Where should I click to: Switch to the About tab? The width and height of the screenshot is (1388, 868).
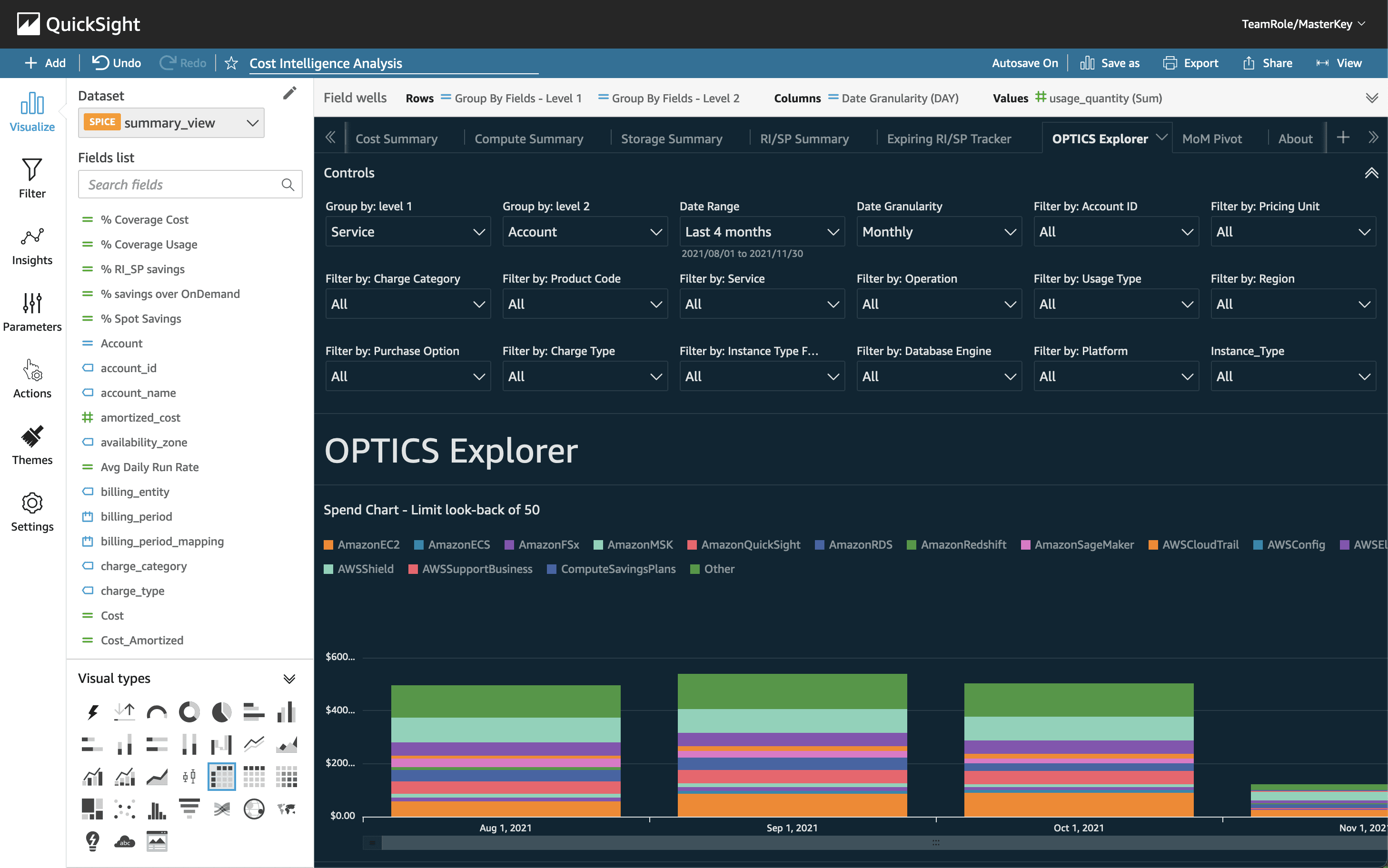coord(1295,138)
